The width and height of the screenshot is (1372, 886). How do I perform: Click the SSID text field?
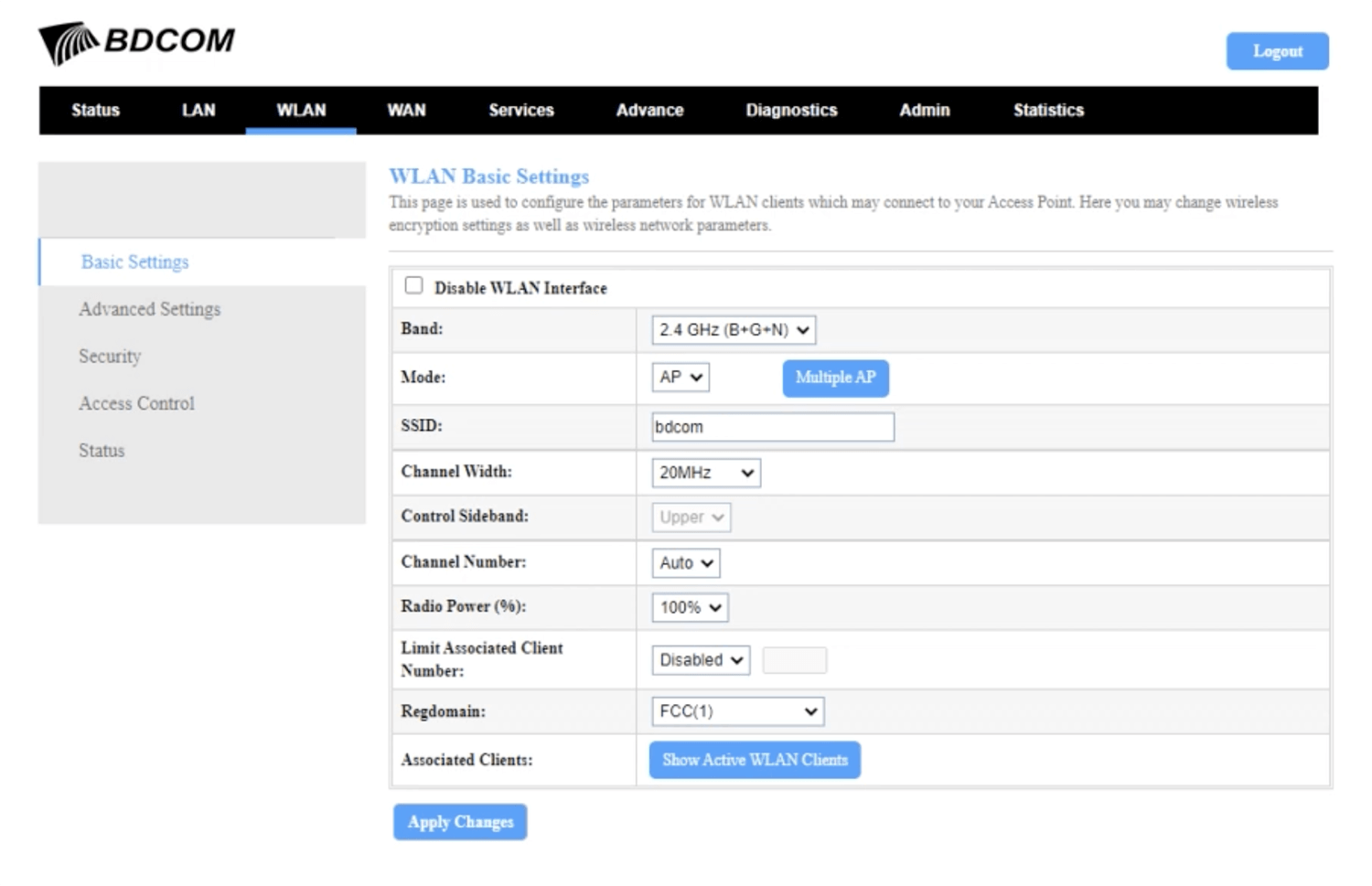coord(773,427)
